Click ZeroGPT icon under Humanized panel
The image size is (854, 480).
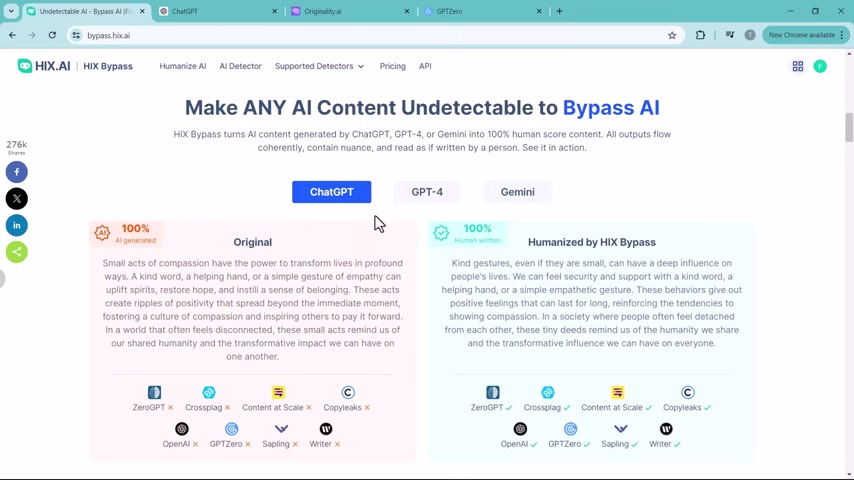click(x=493, y=392)
